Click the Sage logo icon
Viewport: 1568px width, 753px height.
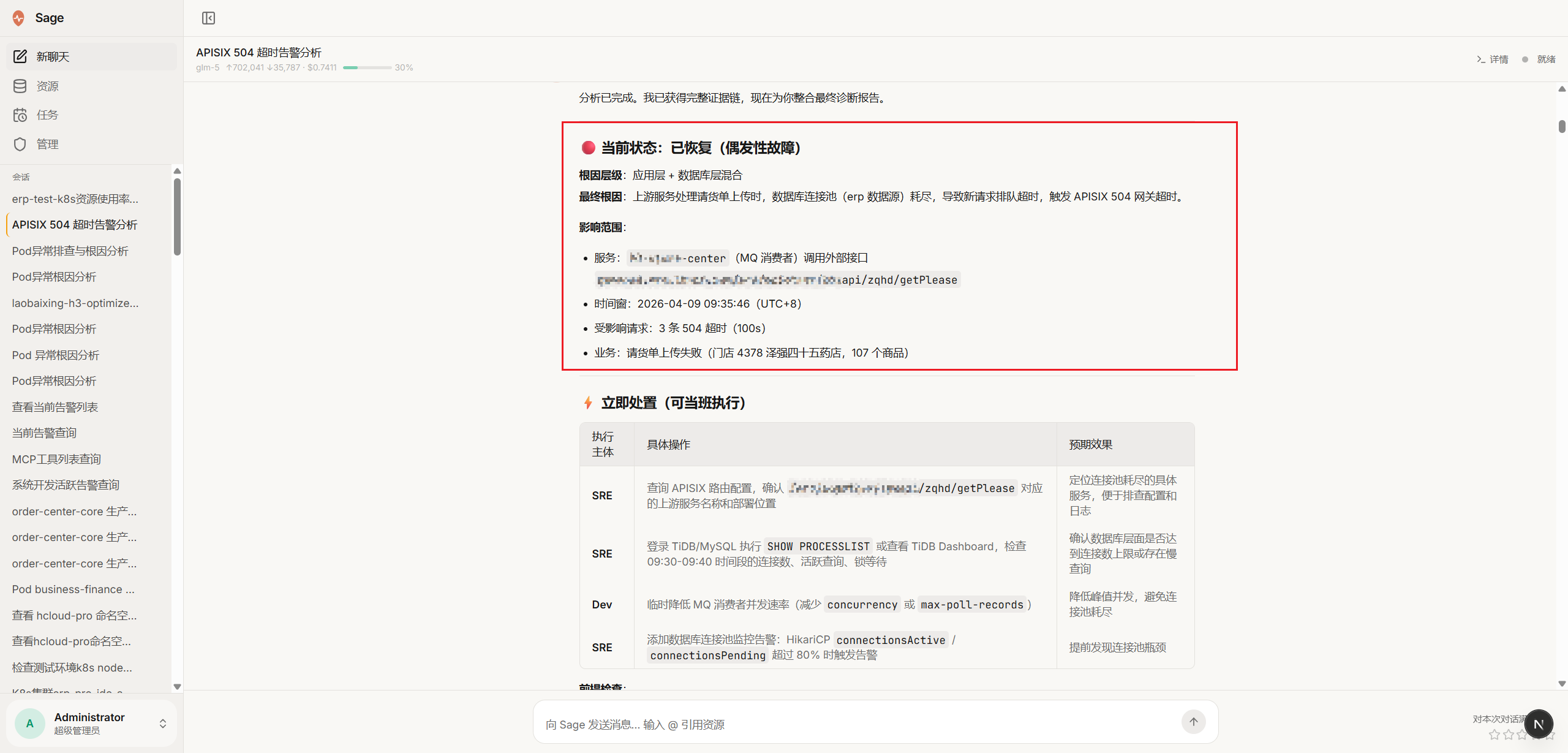point(19,18)
